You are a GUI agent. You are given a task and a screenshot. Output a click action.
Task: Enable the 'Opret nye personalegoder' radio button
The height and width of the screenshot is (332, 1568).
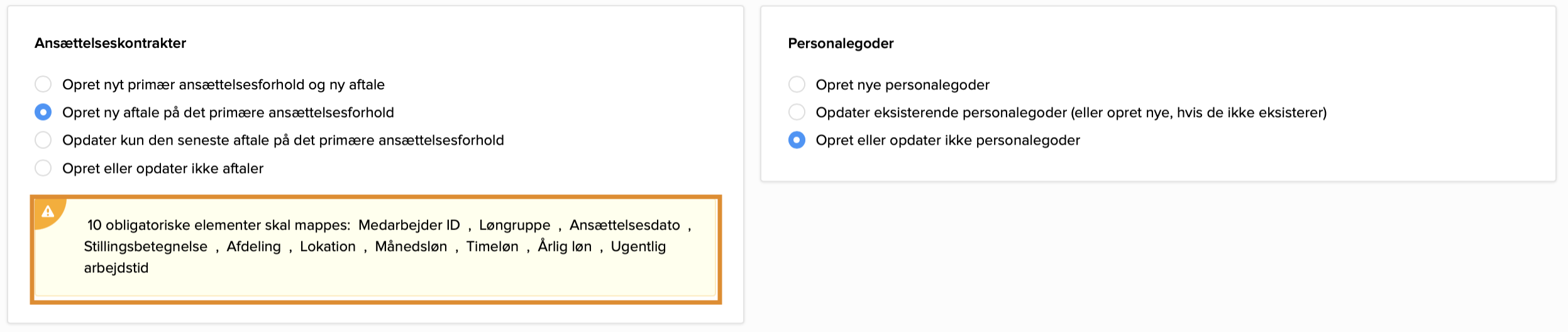tap(797, 84)
